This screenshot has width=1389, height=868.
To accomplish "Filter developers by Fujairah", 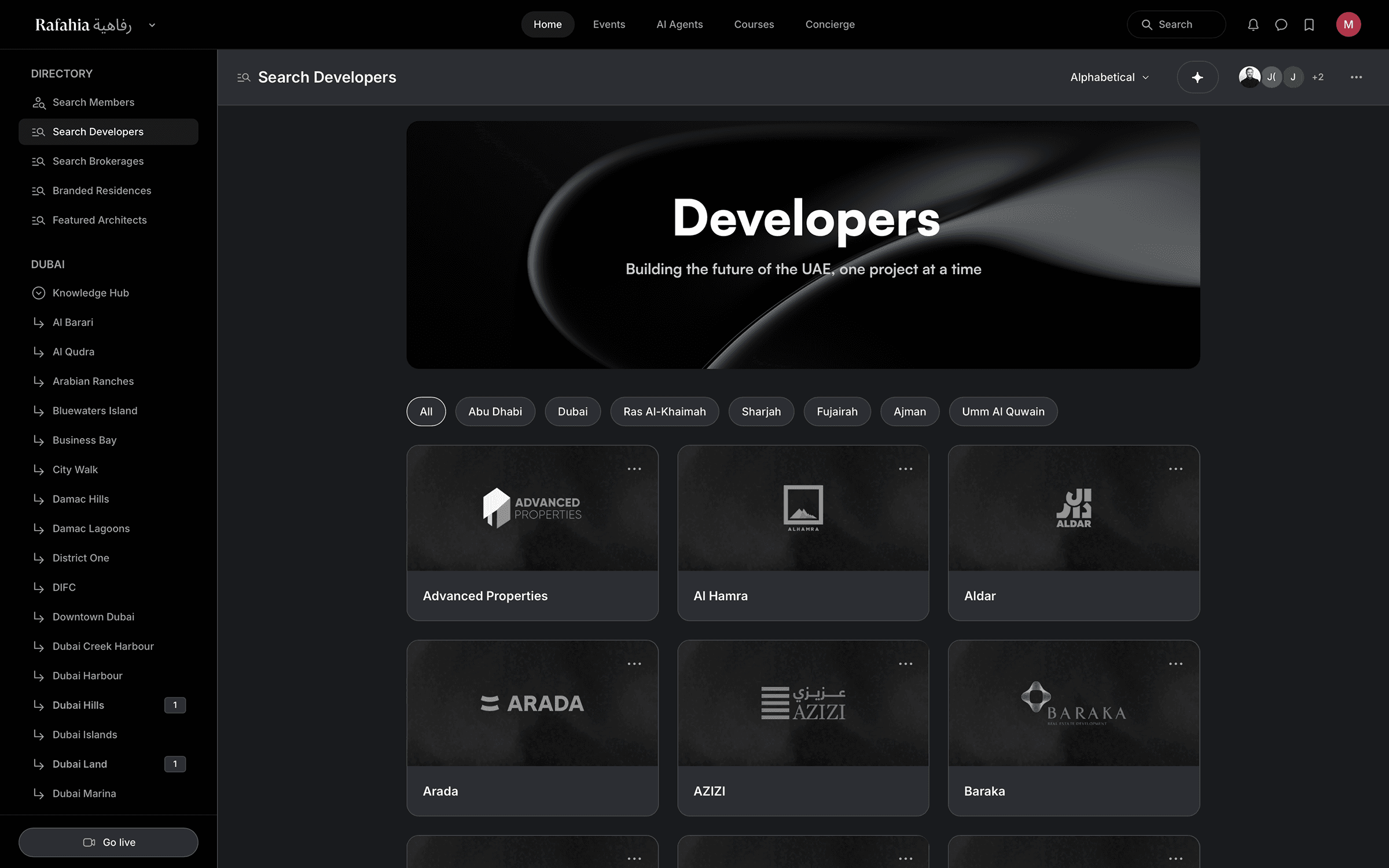I will pyautogui.click(x=837, y=411).
